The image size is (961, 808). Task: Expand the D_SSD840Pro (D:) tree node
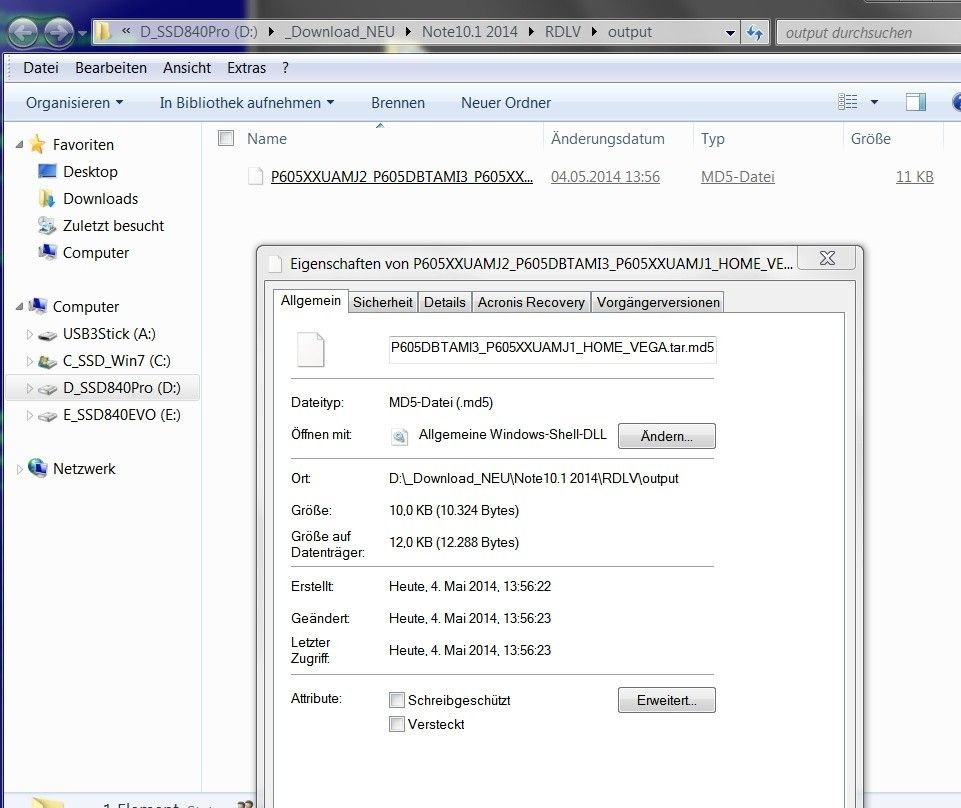pos(29,388)
